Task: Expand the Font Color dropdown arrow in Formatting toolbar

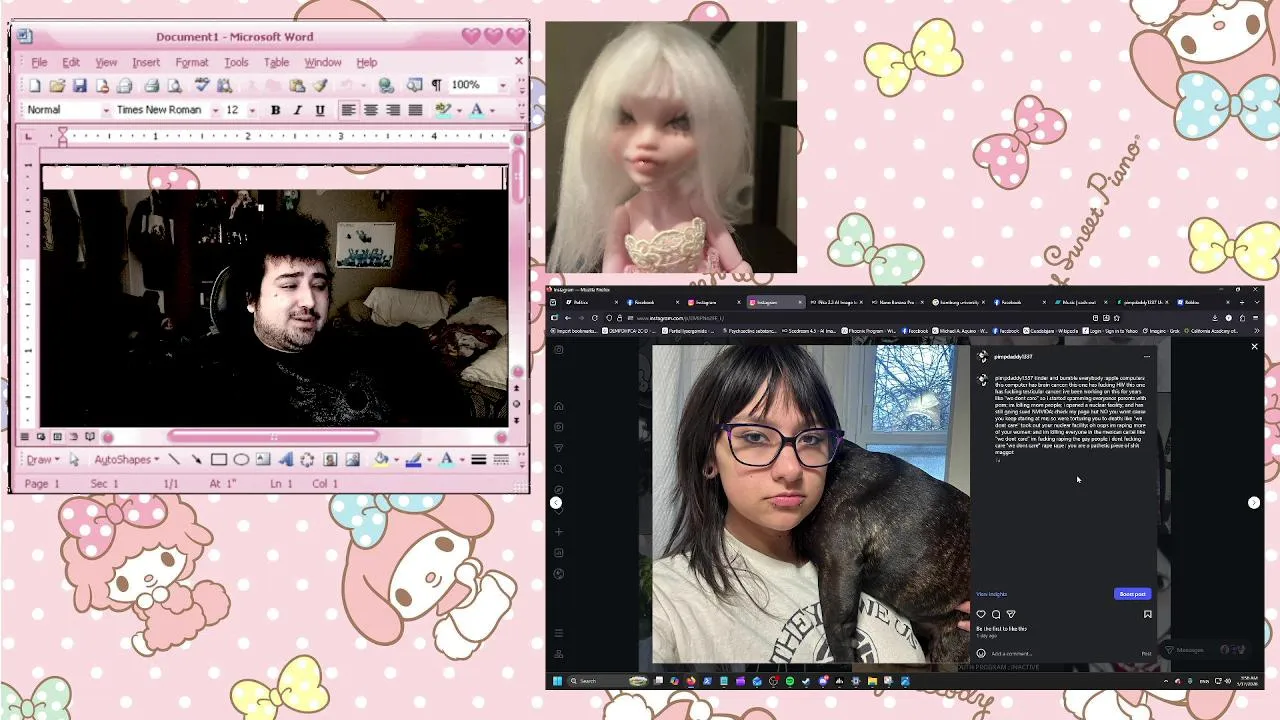Action: click(x=492, y=110)
